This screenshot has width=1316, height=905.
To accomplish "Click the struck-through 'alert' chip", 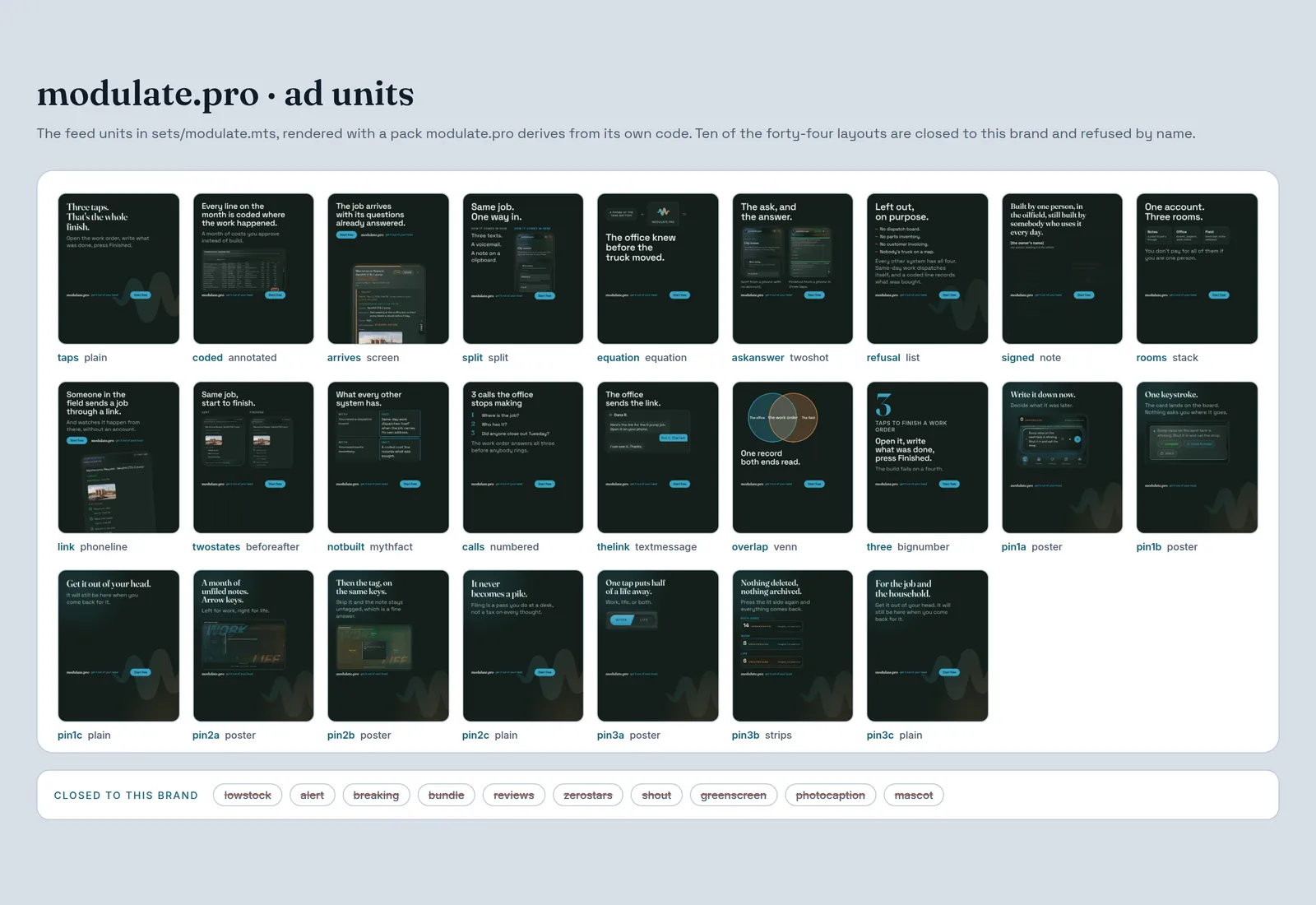I will (x=312, y=796).
